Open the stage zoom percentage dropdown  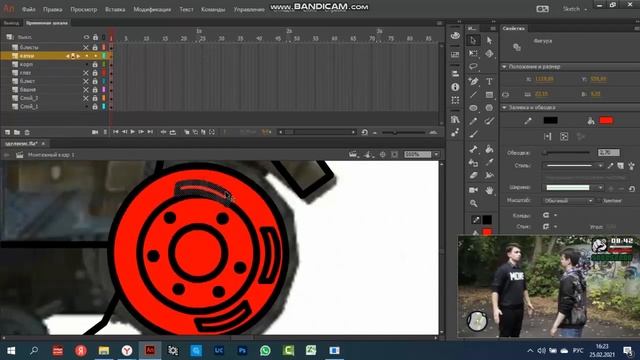click(x=436, y=155)
